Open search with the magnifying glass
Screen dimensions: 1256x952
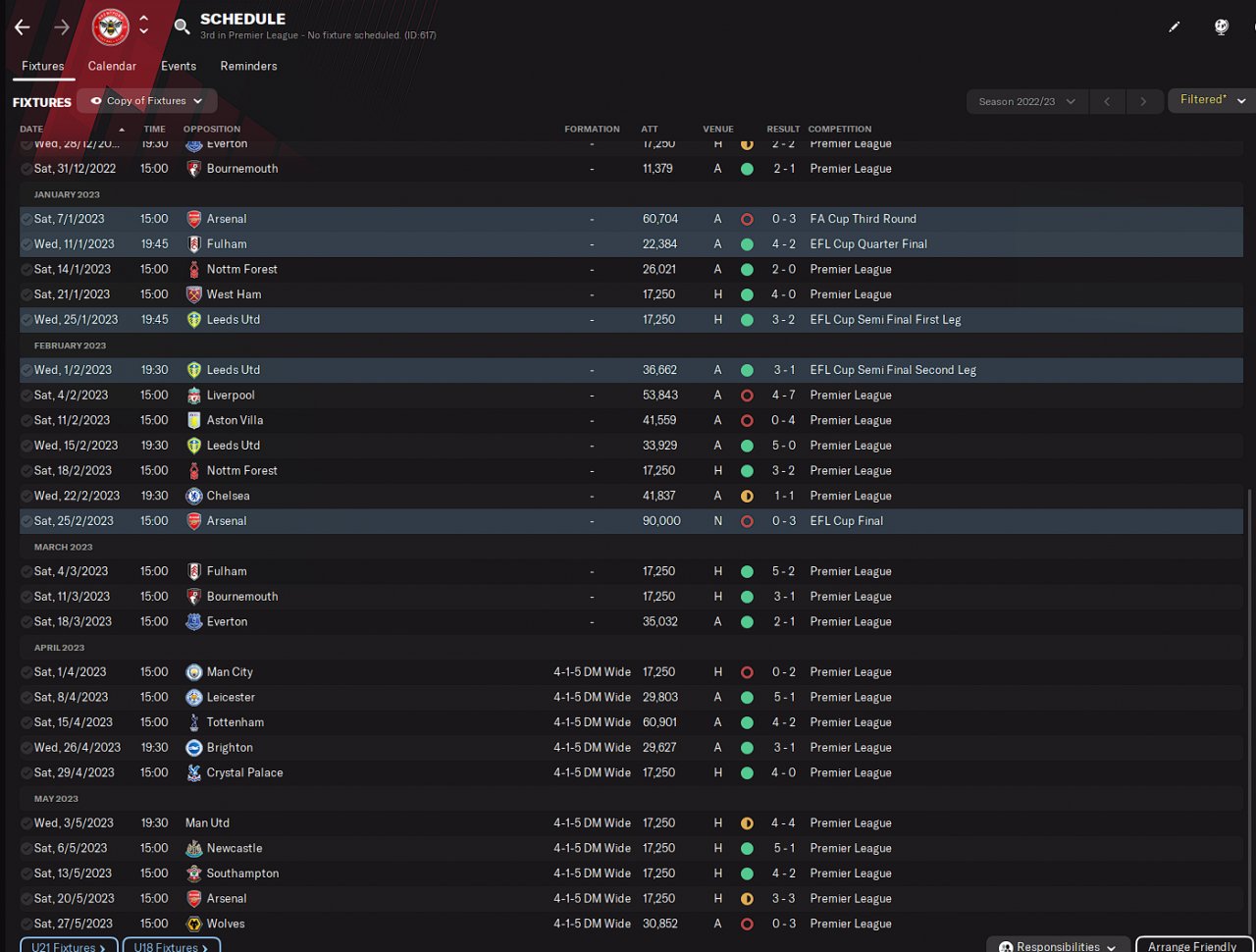(182, 26)
